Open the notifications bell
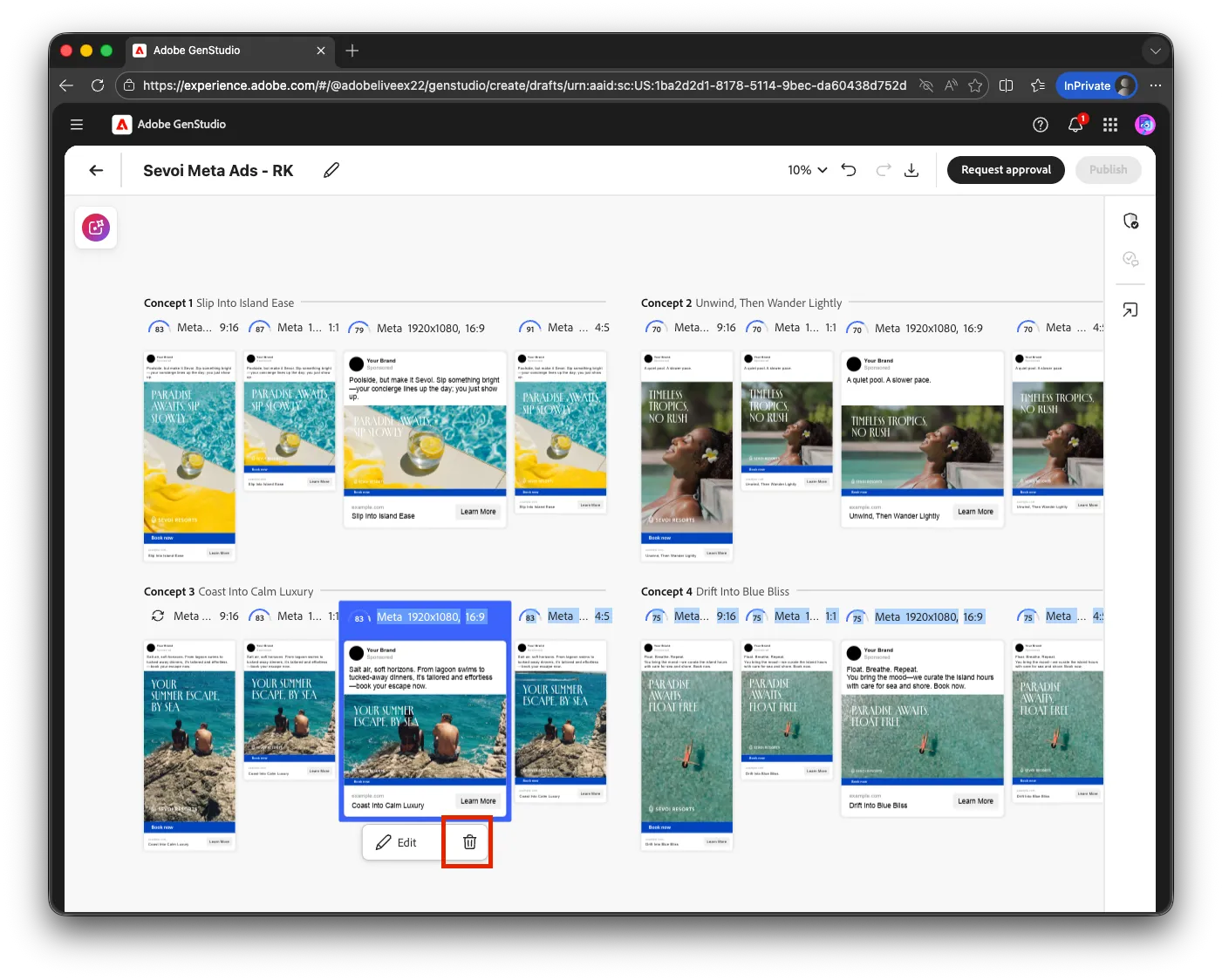1222x980 pixels. click(1075, 125)
